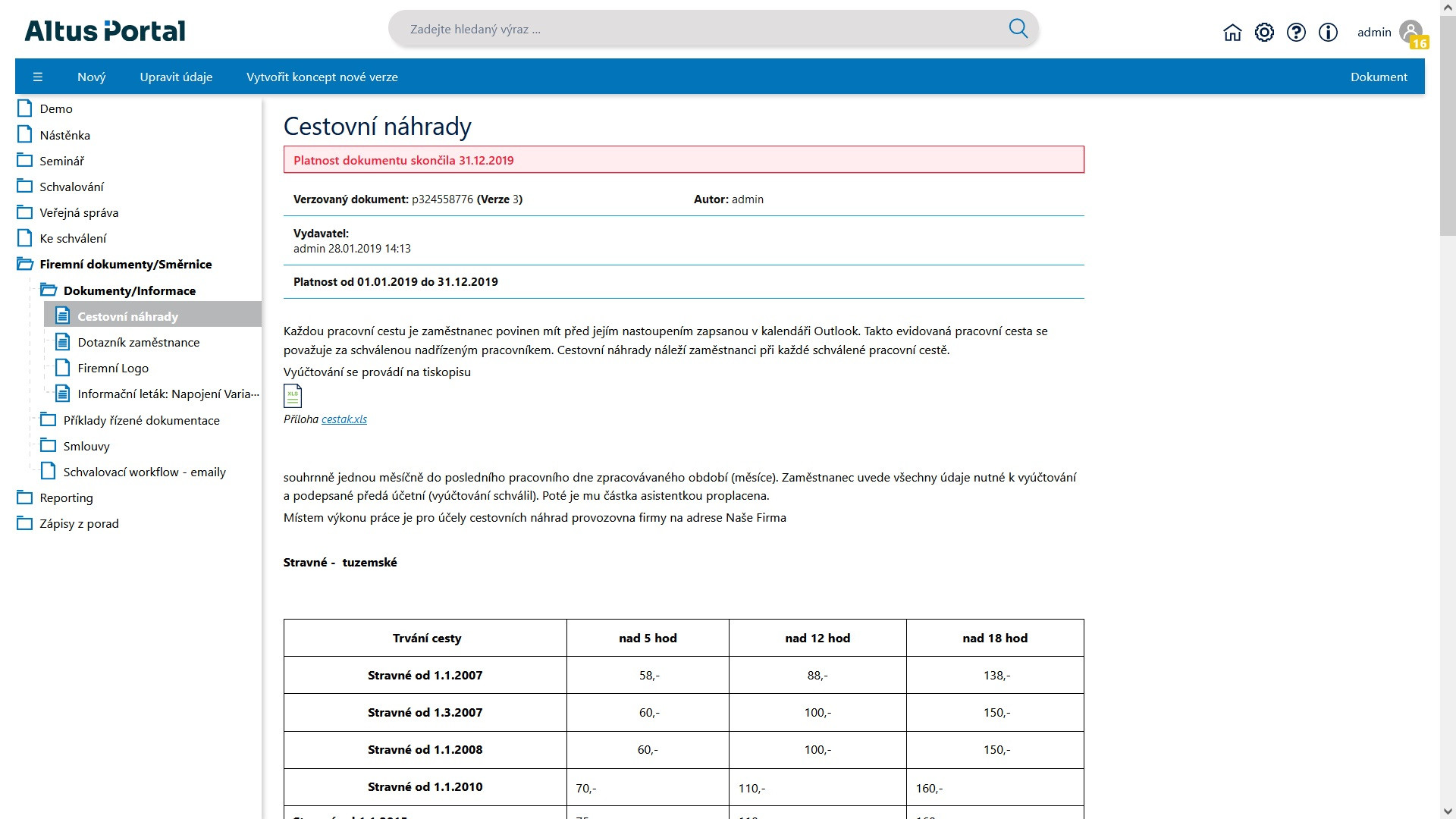The image size is (1456, 819).
Task: Open Dotazník zaměstnance document
Action: (x=139, y=342)
